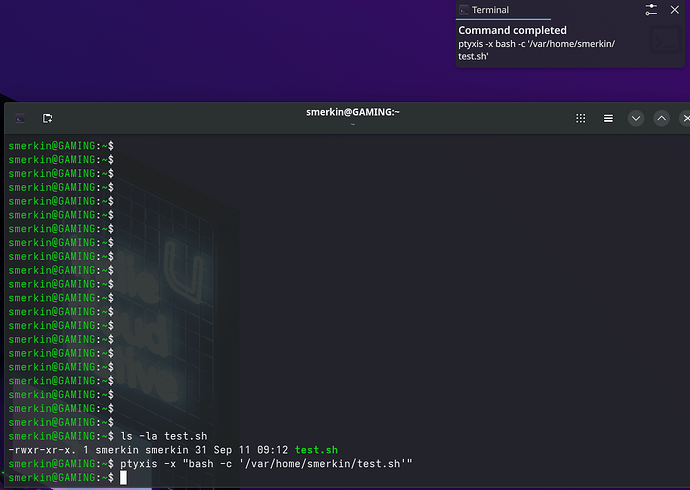Minimize the terminal with the down-chevron button
The height and width of the screenshot is (490, 690).
(x=636, y=118)
